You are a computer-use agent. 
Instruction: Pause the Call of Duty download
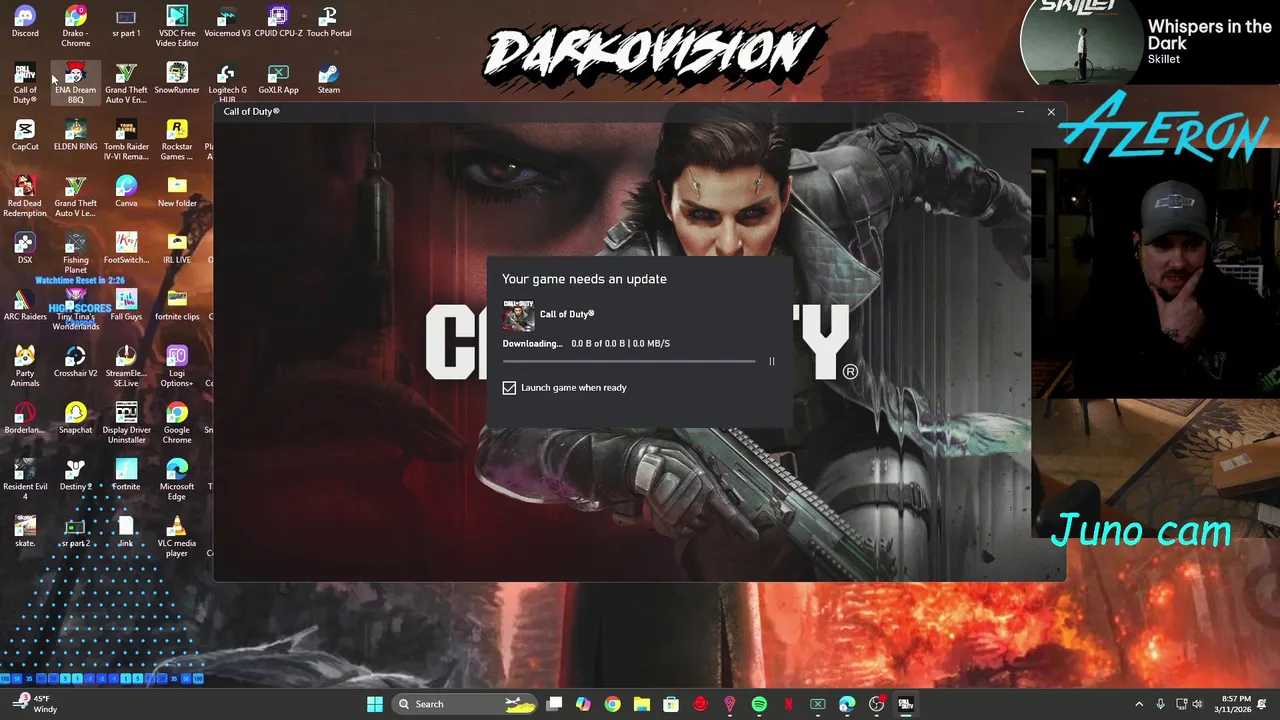(x=771, y=361)
